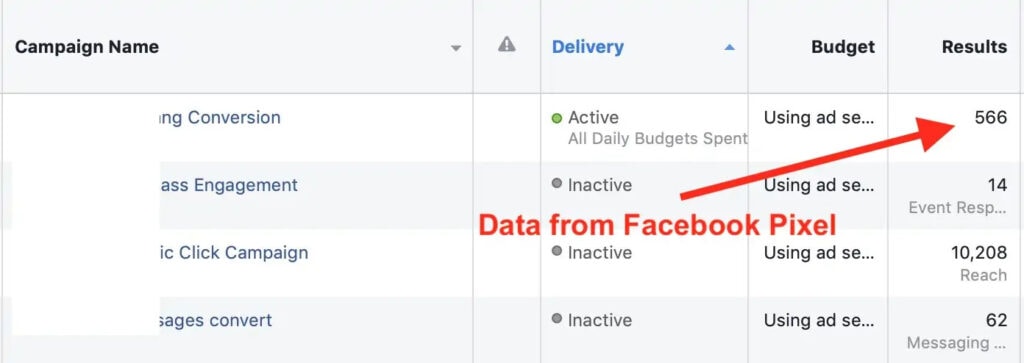Image resolution: width=1024 pixels, height=363 pixels.
Task: Open the Conversion campaign link
Action: coord(219,118)
